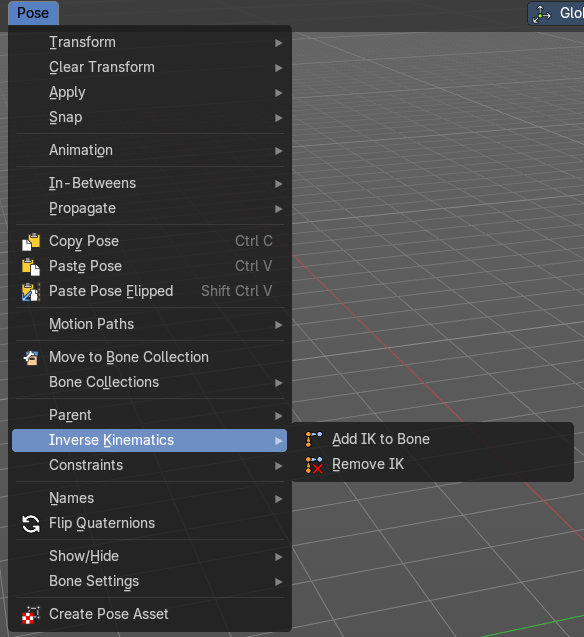Select Paste Pose Flipped entry
Screen dimensions: 584x637
point(149,291)
